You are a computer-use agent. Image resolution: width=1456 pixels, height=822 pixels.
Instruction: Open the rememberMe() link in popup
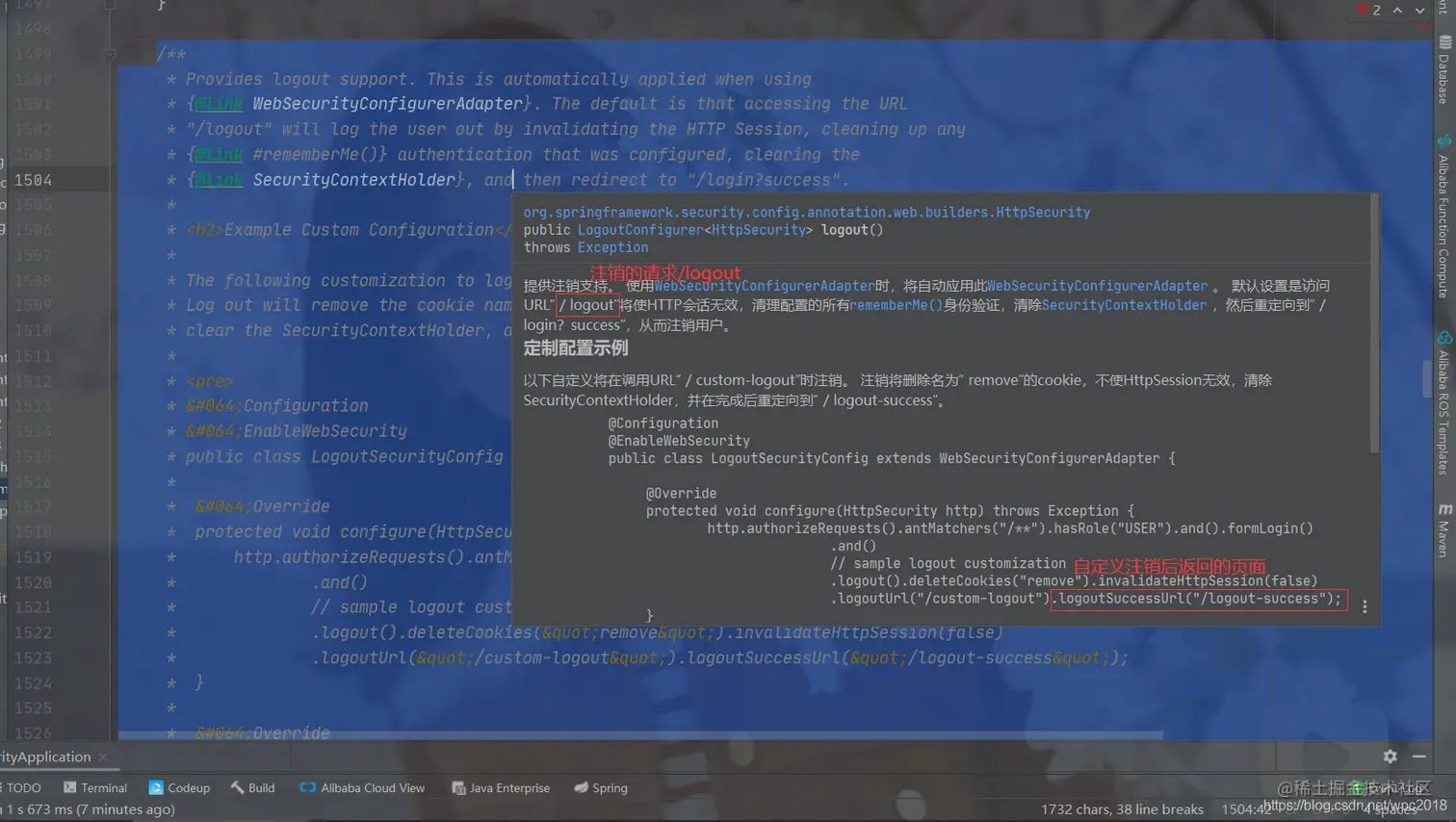coord(897,305)
